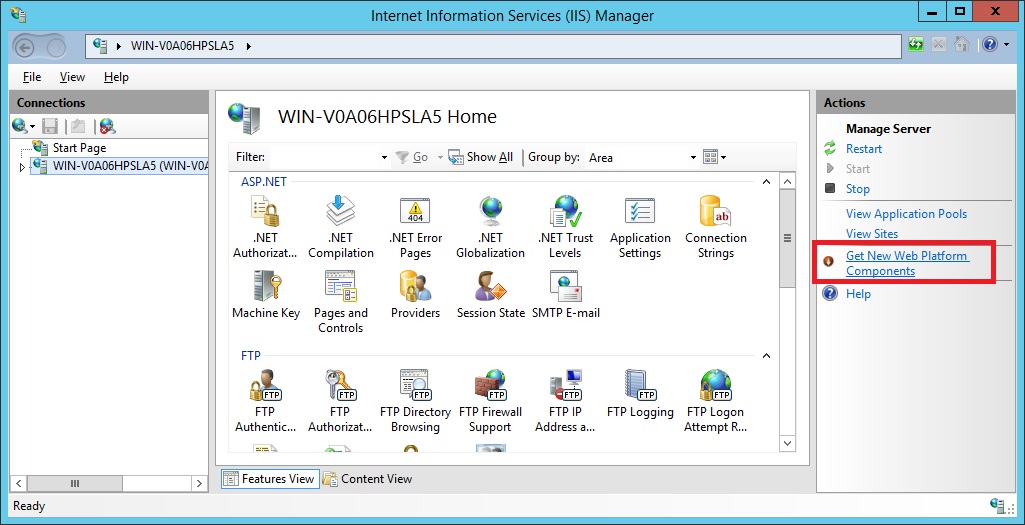Click the Save icon in Connections toolbar

(x=50, y=126)
